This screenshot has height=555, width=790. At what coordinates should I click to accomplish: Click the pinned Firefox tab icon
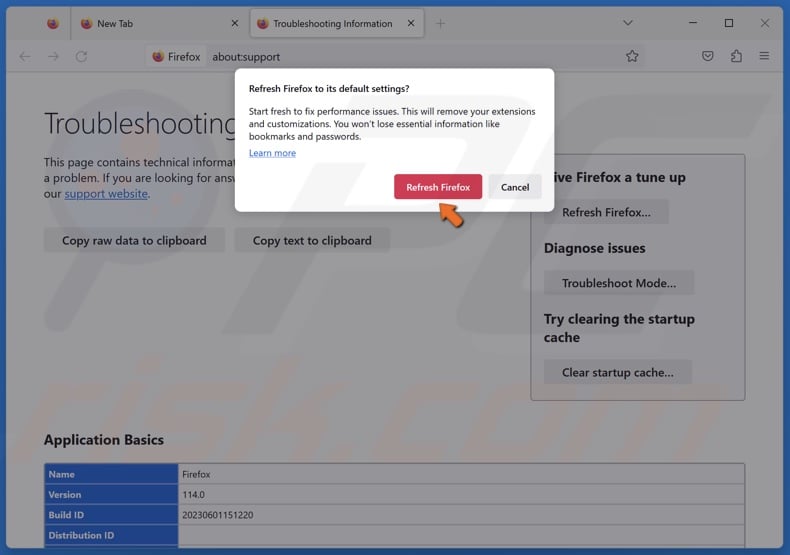(x=53, y=24)
